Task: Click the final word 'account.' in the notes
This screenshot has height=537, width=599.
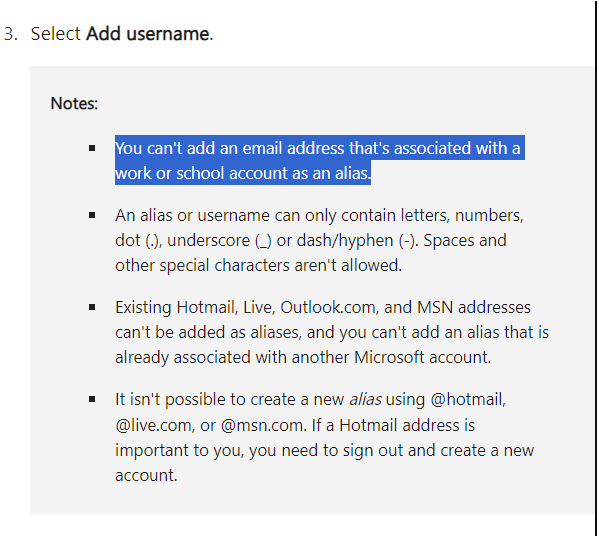Action: click(146, 475)
